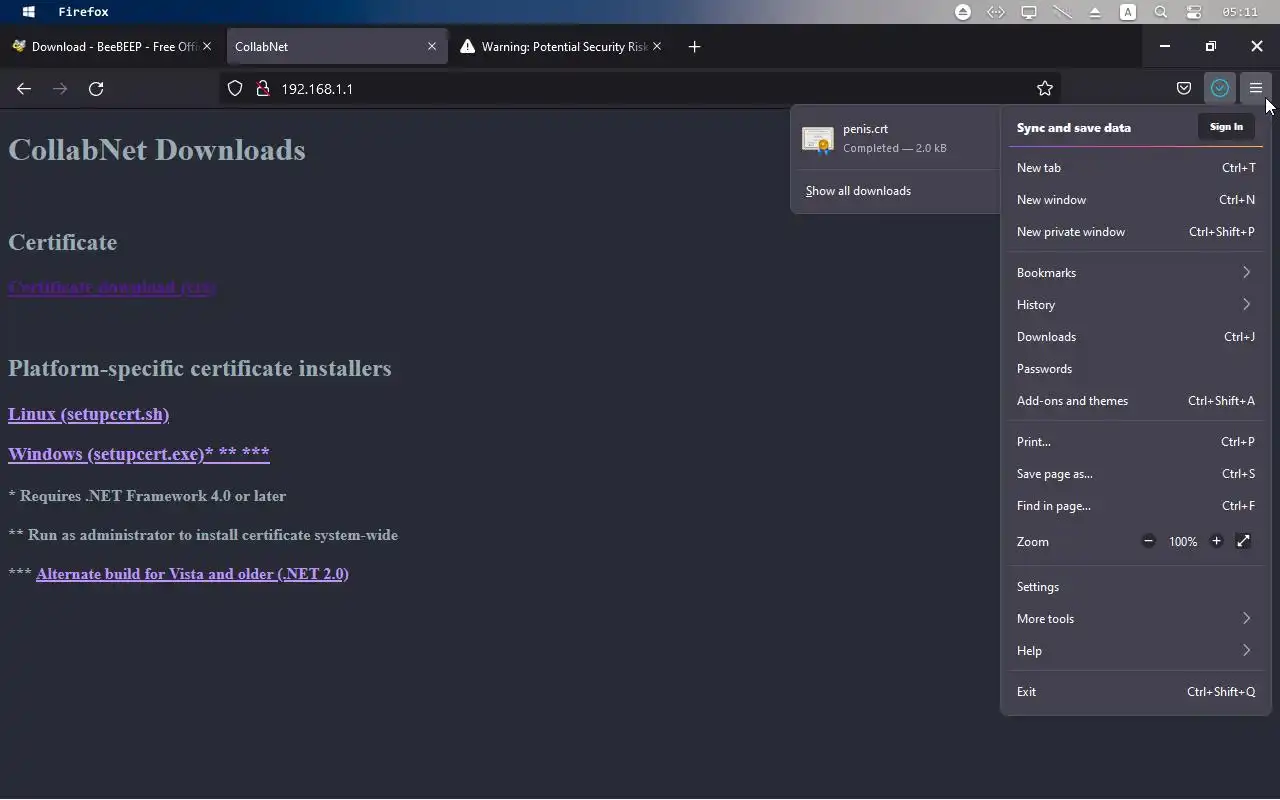Enter full screen via zoom arrows icon
Screen dimensions: 1280x800
tap(1243, 541)
